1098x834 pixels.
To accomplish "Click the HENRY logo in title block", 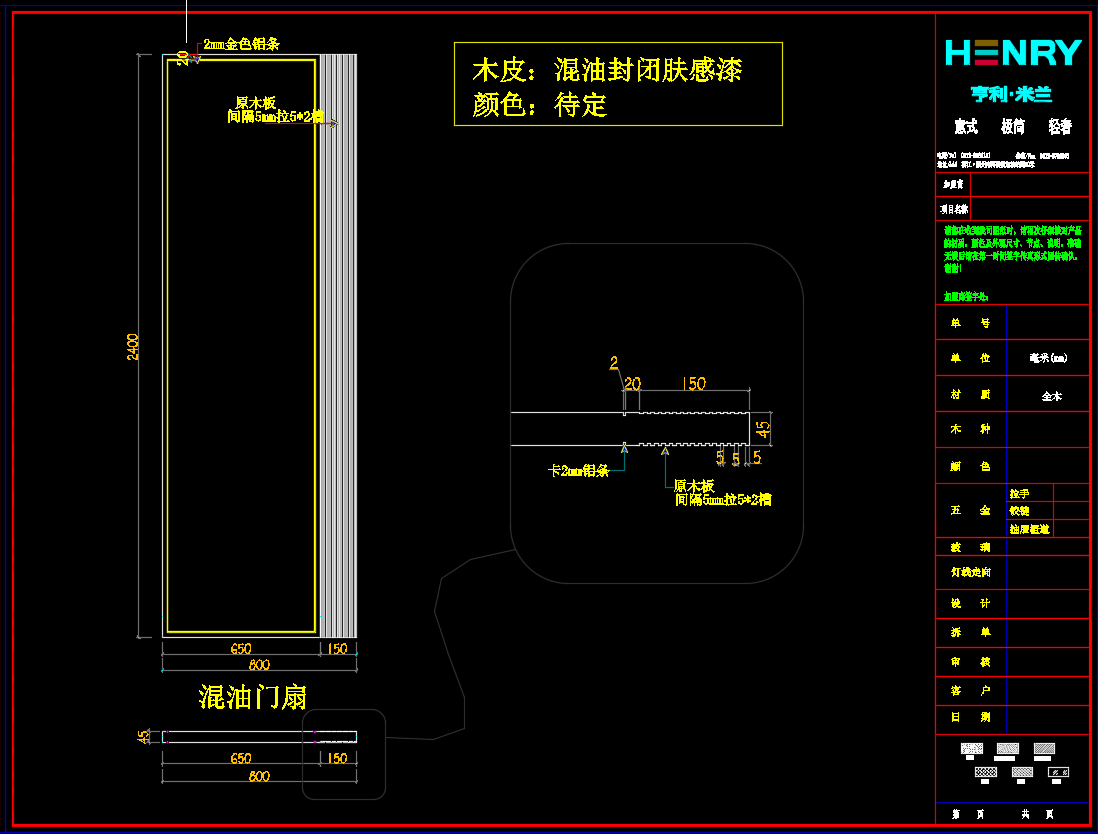I will (x=1012, y=53).
